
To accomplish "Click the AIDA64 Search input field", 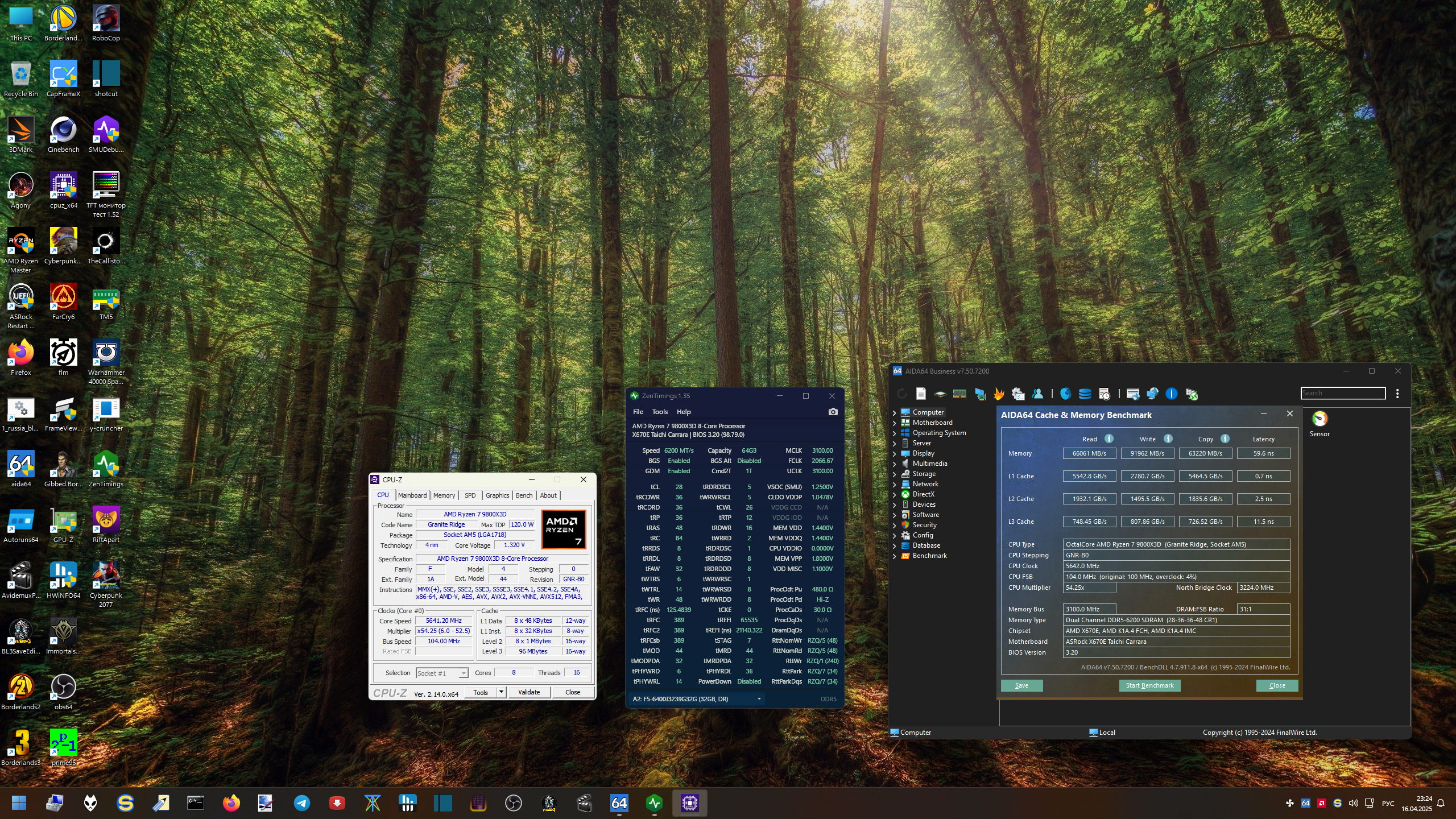I will pos(1342,393).
